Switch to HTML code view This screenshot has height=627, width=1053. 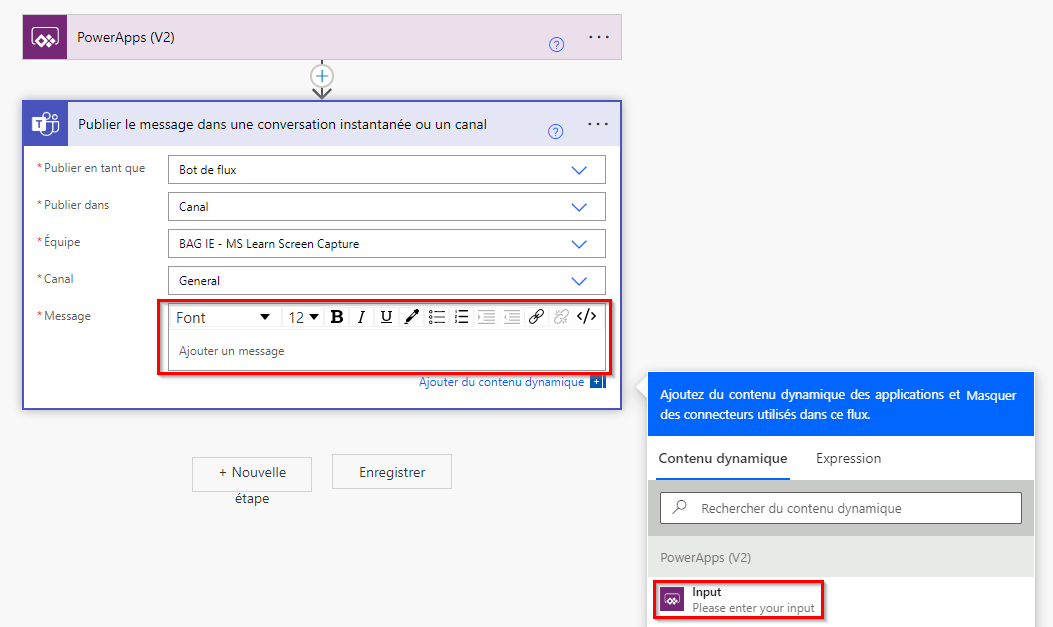[x=586, y=316]
